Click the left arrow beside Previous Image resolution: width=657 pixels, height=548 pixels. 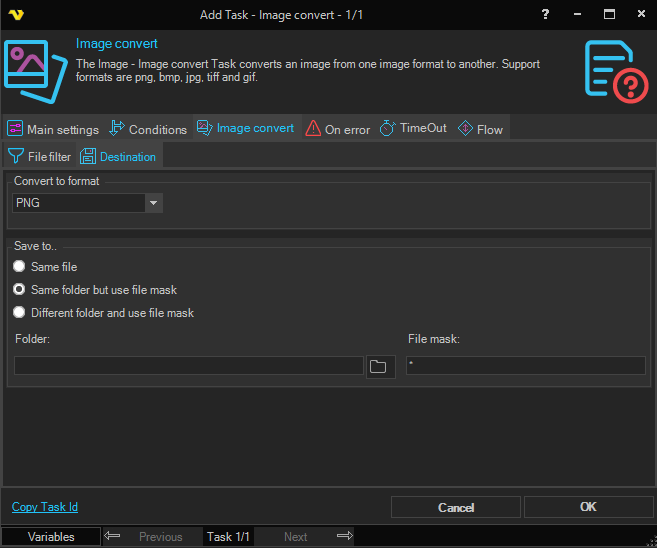point(112,537)
